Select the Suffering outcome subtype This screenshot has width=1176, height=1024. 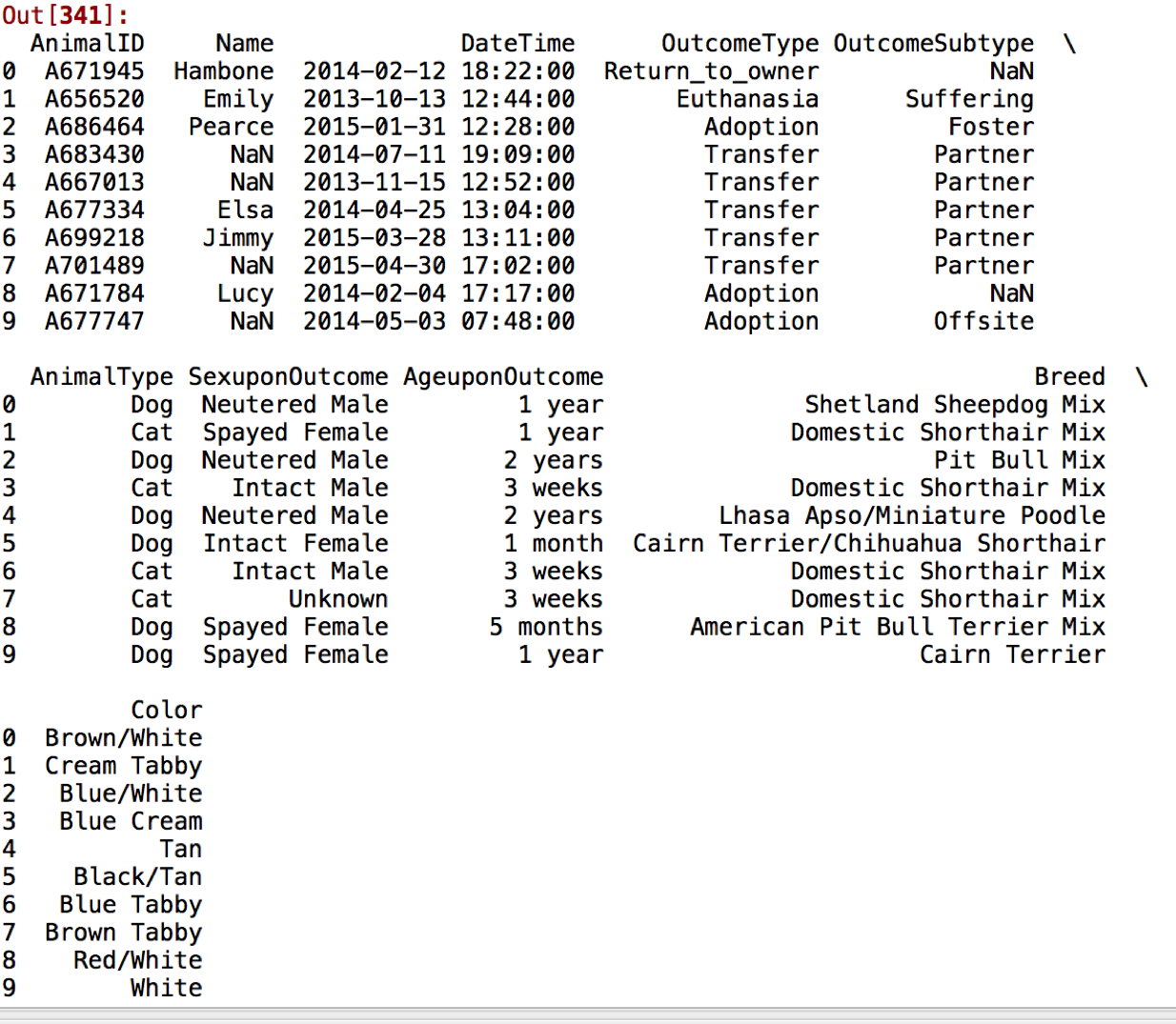point(968,99)
